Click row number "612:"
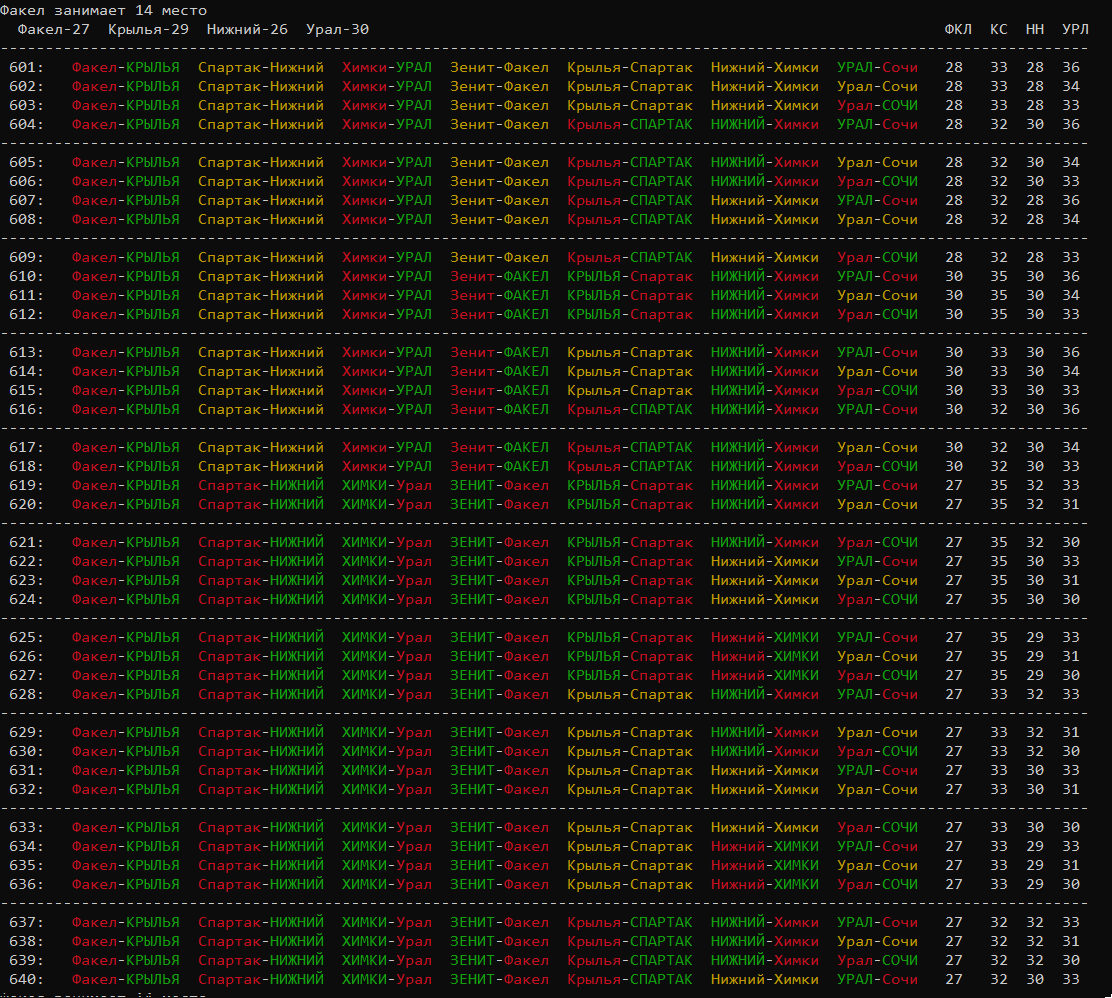This screenshot has height=998, width=1112. (26, 315)
